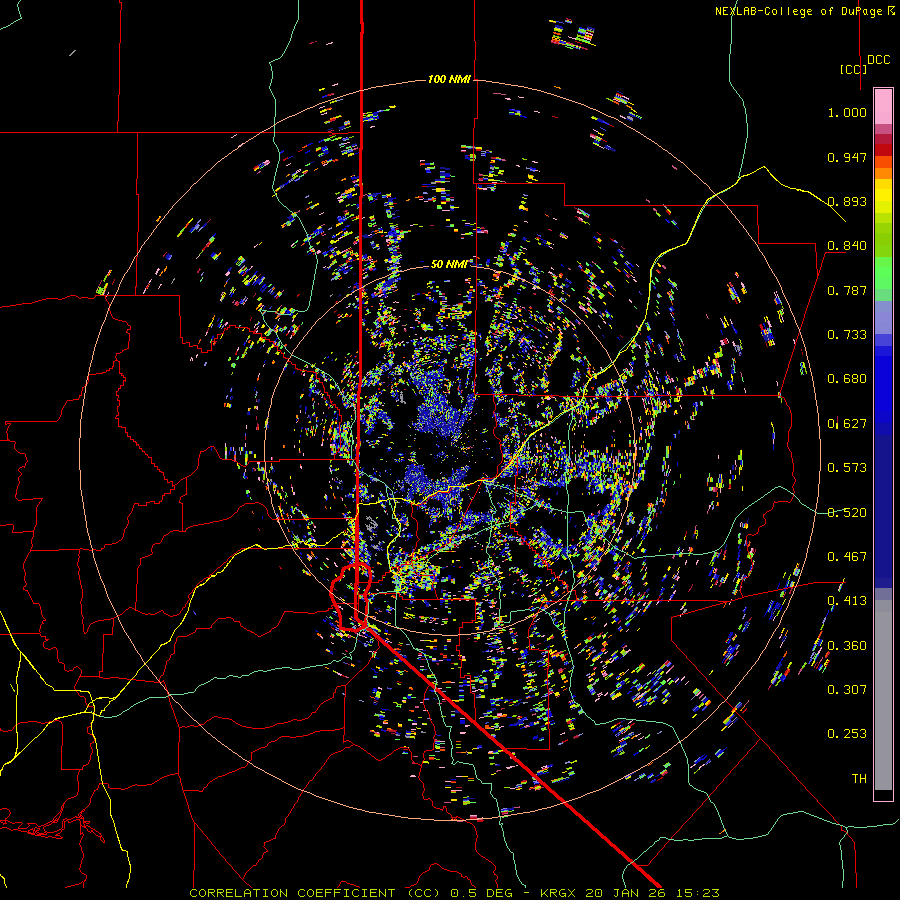This screenshot has height=900, width=900.
Task: Click the 0.733 scale value
Action: [847, 335]
